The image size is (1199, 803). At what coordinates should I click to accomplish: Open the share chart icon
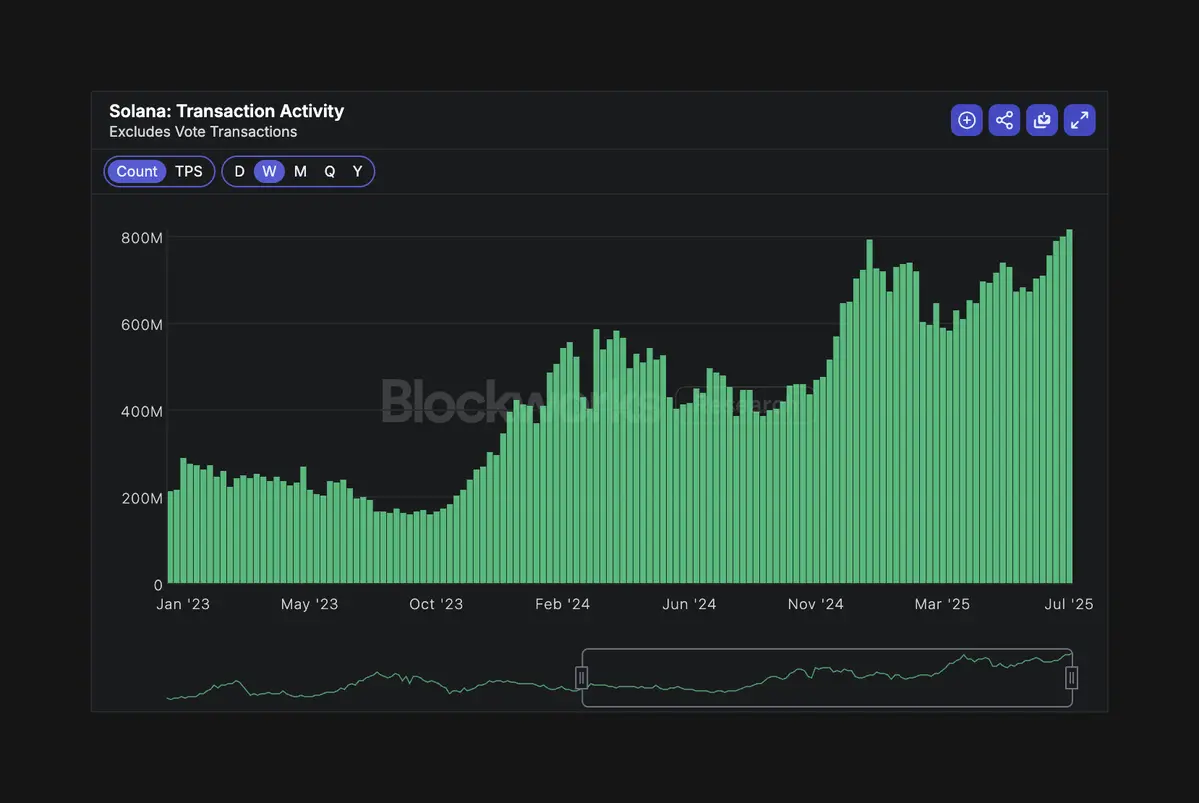tap(1004, 120)
